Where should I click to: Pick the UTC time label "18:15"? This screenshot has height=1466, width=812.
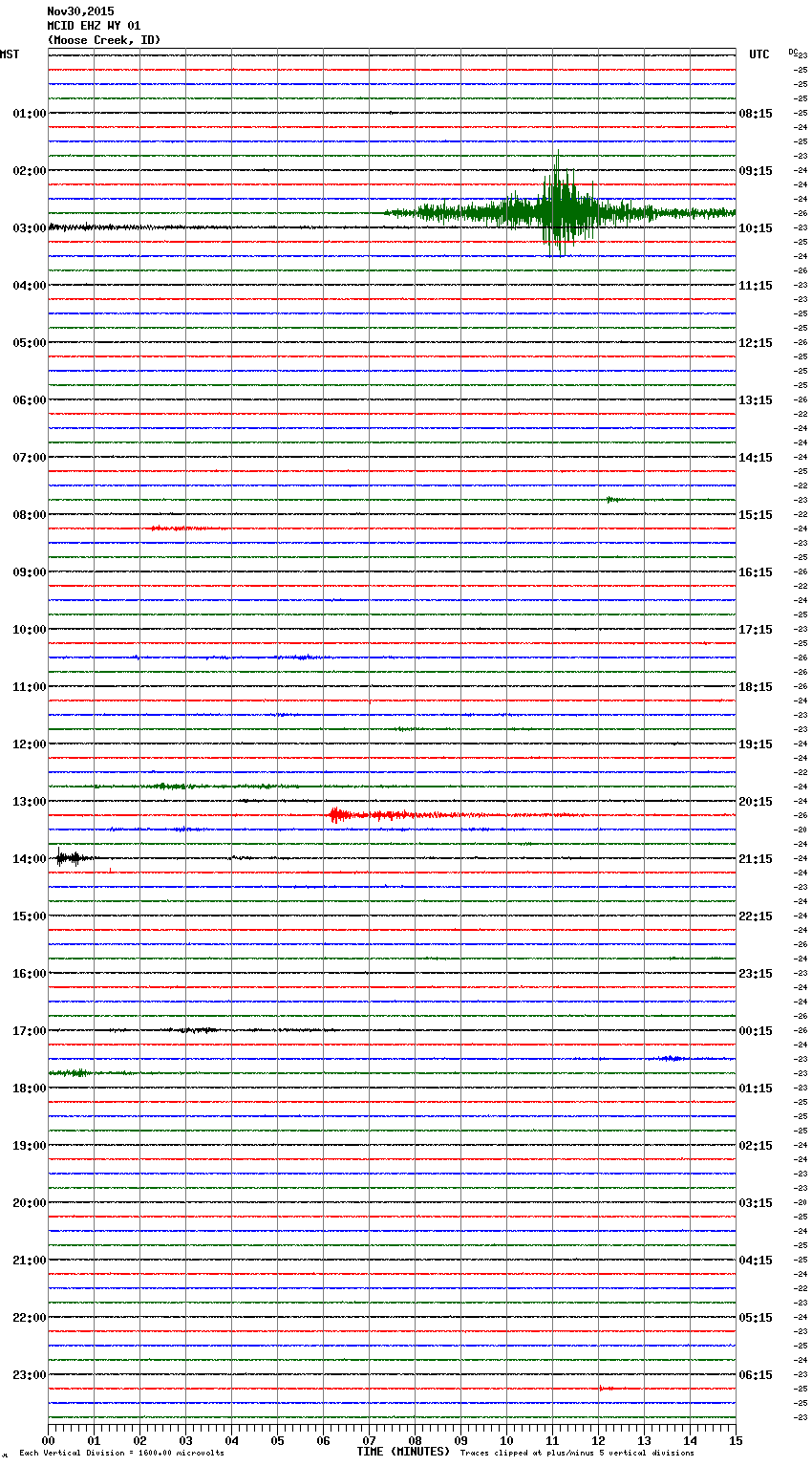tap(756, 687)
